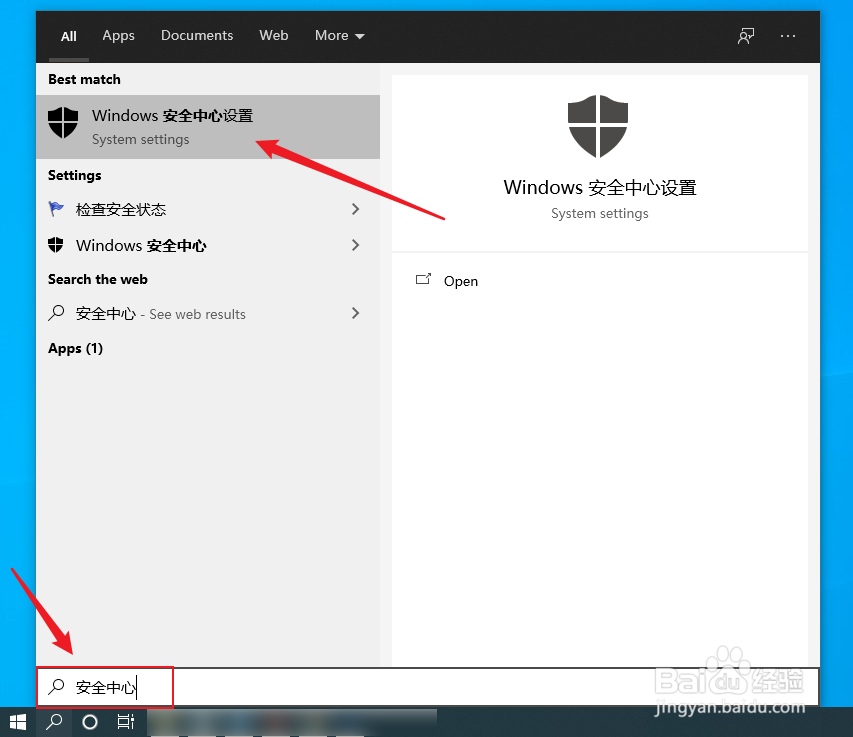Click the Windows 安全中心设置 title in preview pane
853x737 pixels.
click(x=599, y=188)
